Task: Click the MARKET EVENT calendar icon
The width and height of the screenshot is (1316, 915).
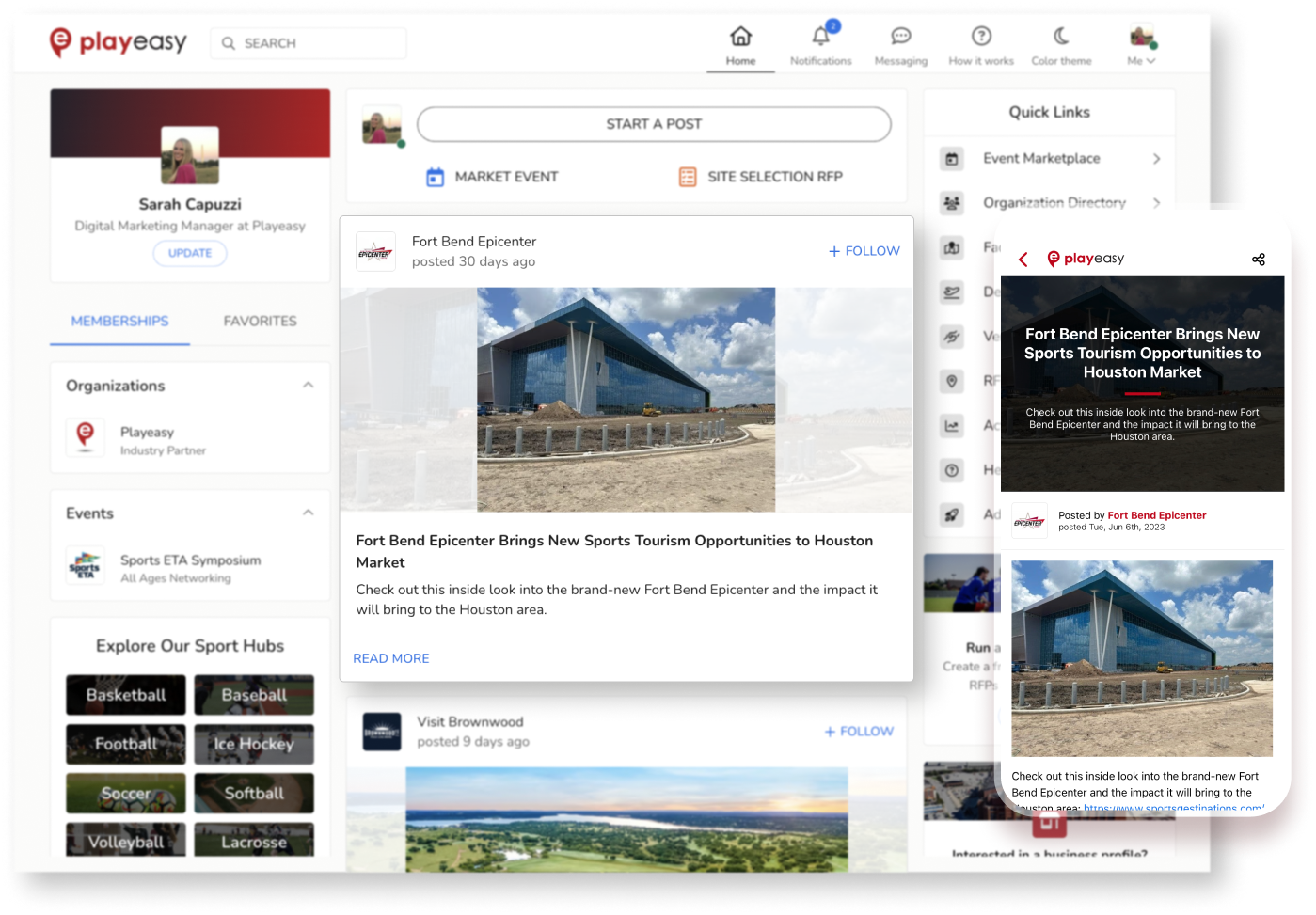Action: point(435,177)
